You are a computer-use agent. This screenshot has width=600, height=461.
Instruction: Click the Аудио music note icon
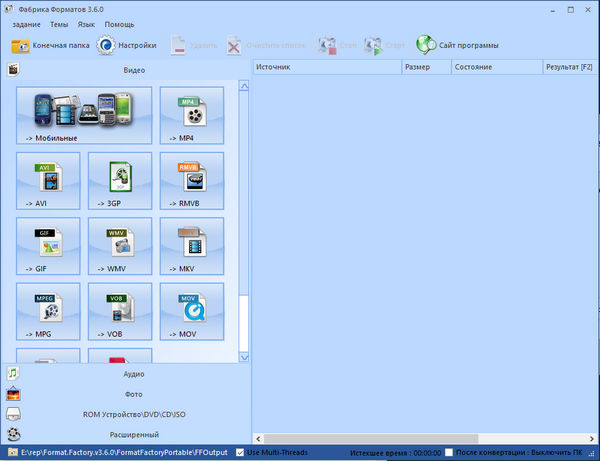[13, 373]
